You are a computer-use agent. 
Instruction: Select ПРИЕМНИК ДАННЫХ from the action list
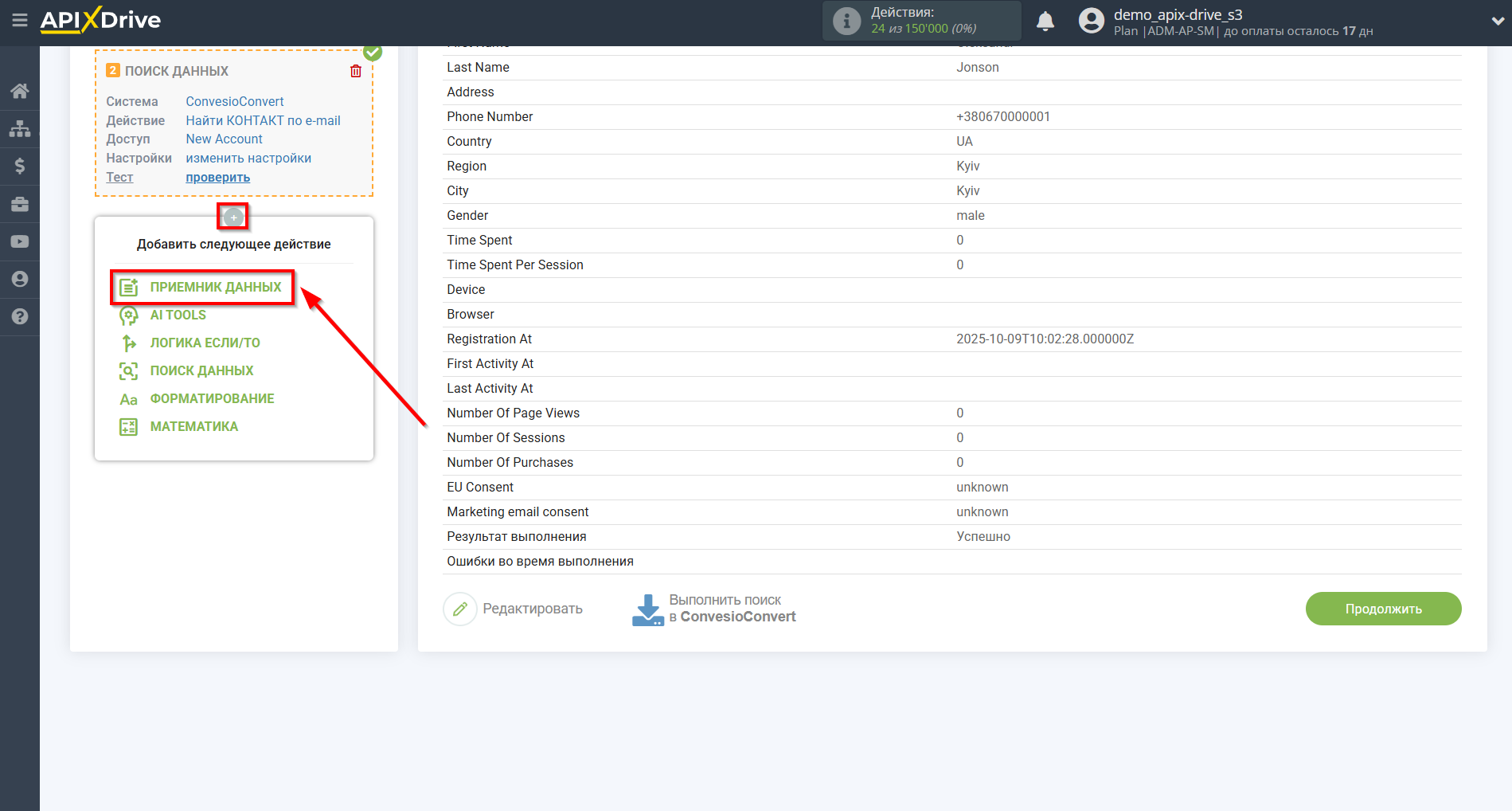coord(215,287)
